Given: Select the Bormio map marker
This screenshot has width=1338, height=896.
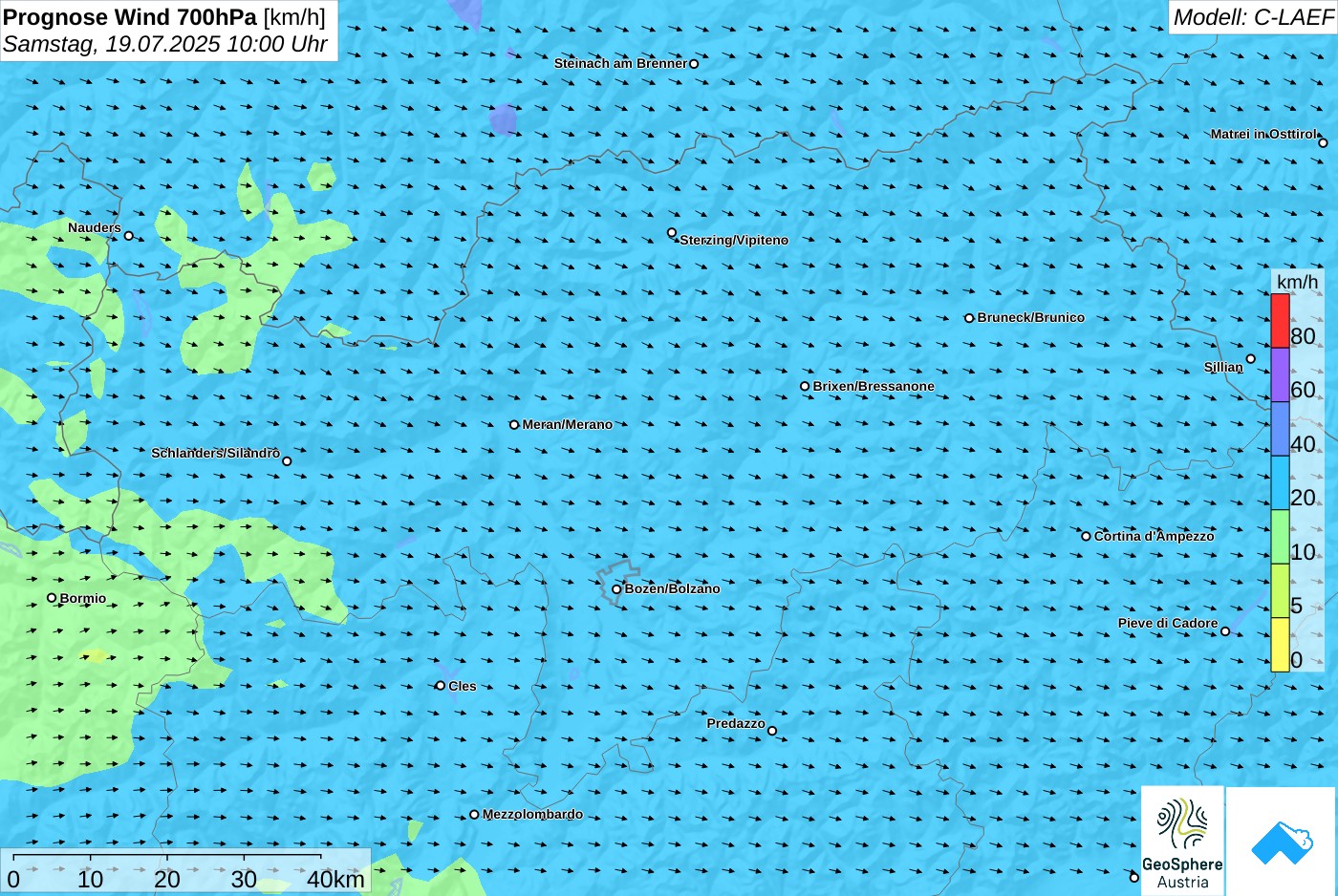Looking at the screenshot, I should pyautogui.click(x=52, y=598).
